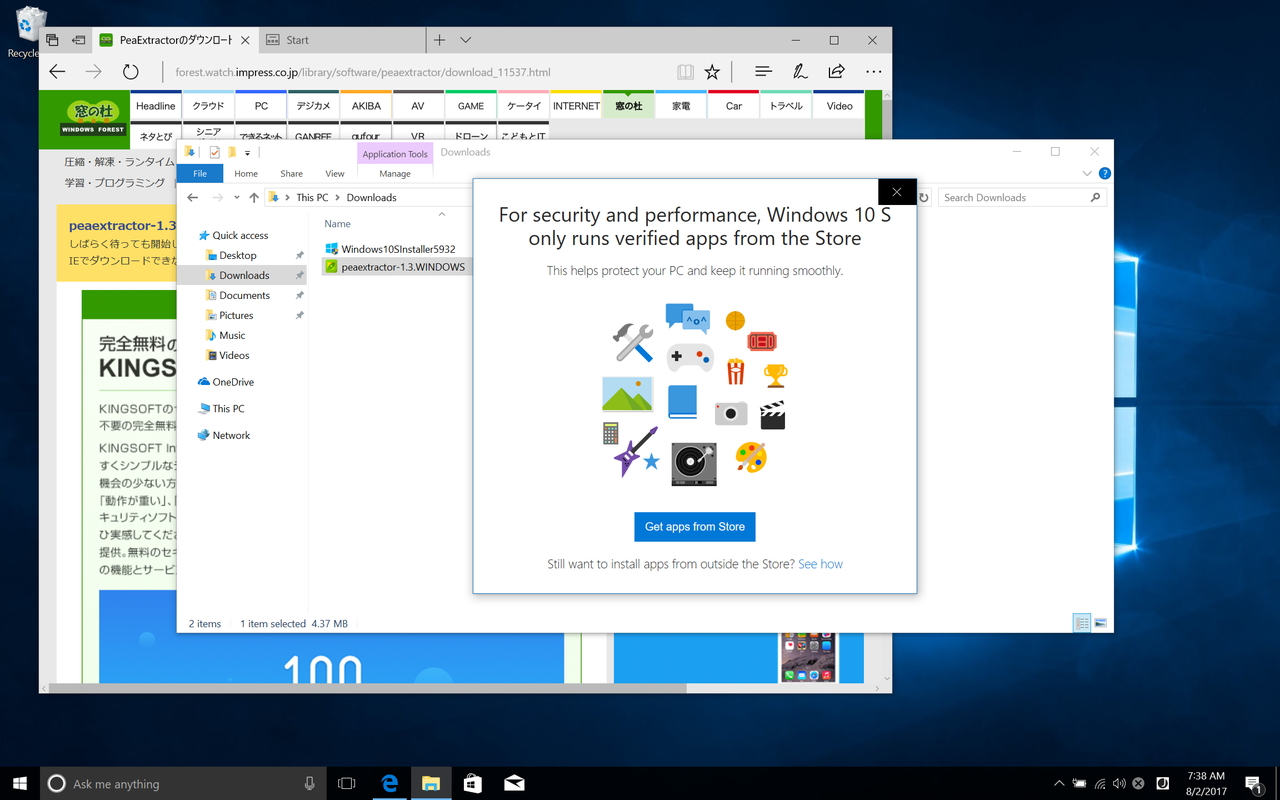Select Network in navigation pane
This screenshot has height=800, width=1280.
point(231,435)
